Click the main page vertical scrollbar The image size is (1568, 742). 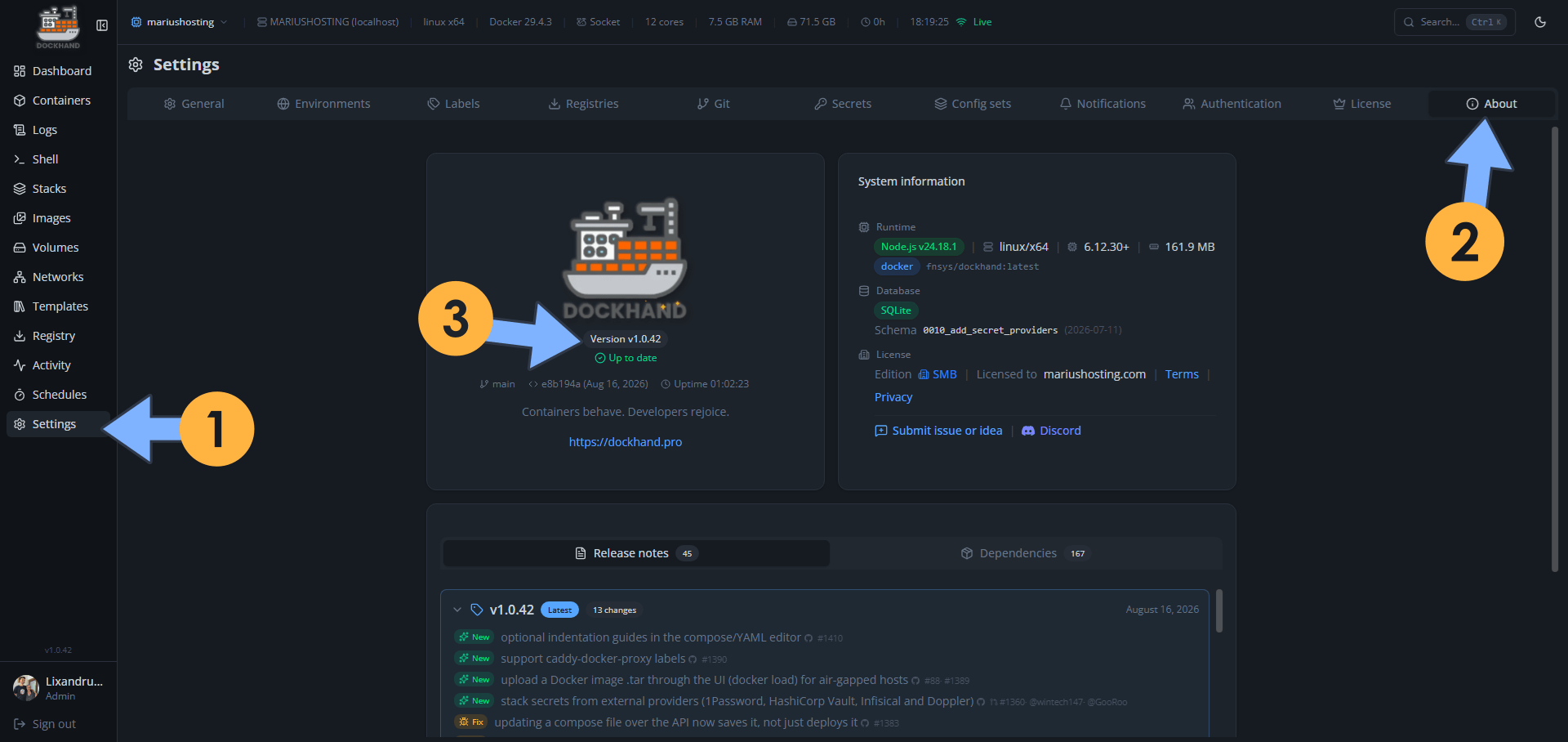(1555, 349)
